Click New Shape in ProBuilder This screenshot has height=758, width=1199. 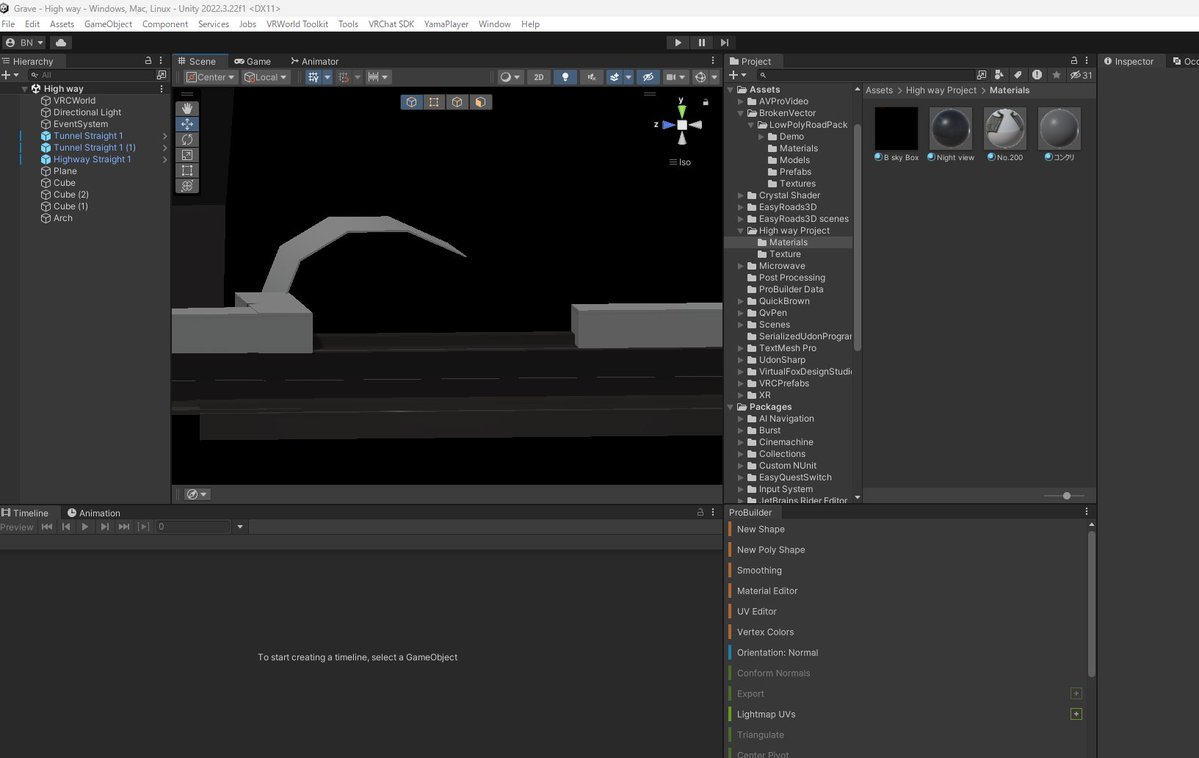point(761,529)
